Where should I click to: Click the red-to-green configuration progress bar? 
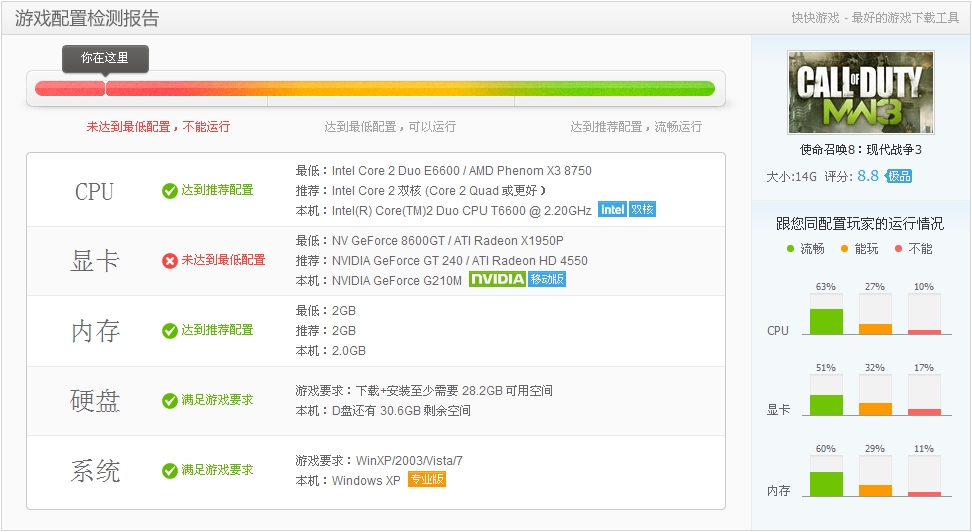(375, 89)
